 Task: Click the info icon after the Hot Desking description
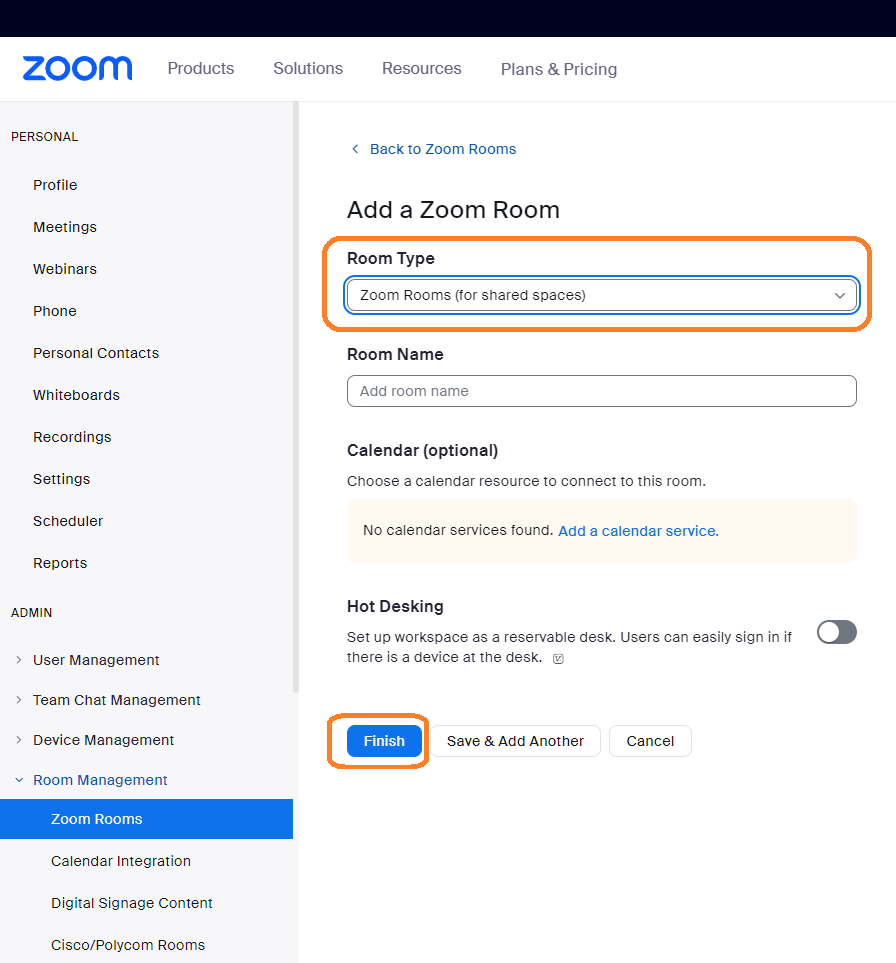point(558,658)
